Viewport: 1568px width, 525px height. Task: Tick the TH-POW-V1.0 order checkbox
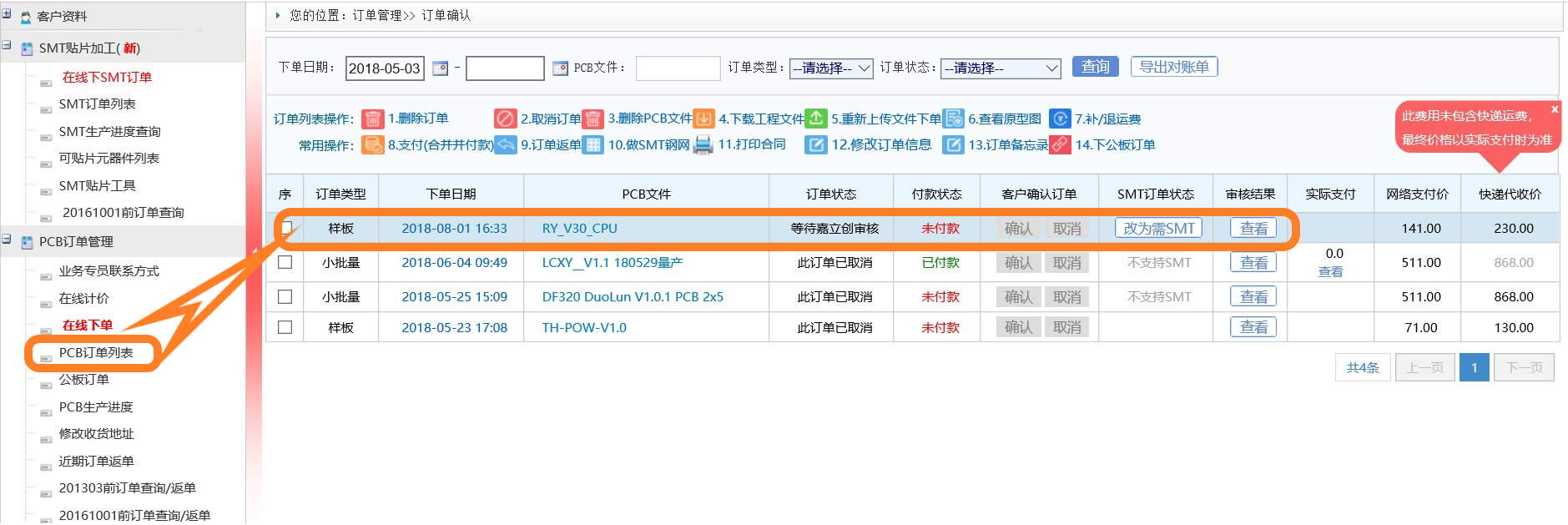[x=285, y=327]
